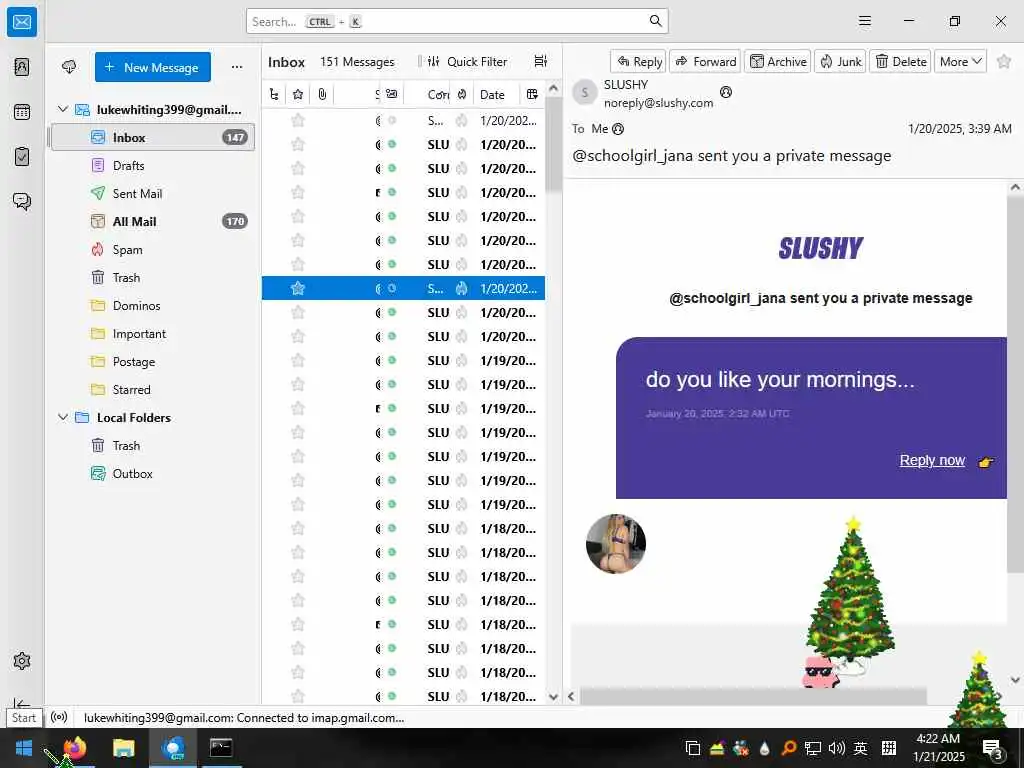Click the Reply button
The width and height of the screenshot is (1024, 768).
[x=639, y=61]
